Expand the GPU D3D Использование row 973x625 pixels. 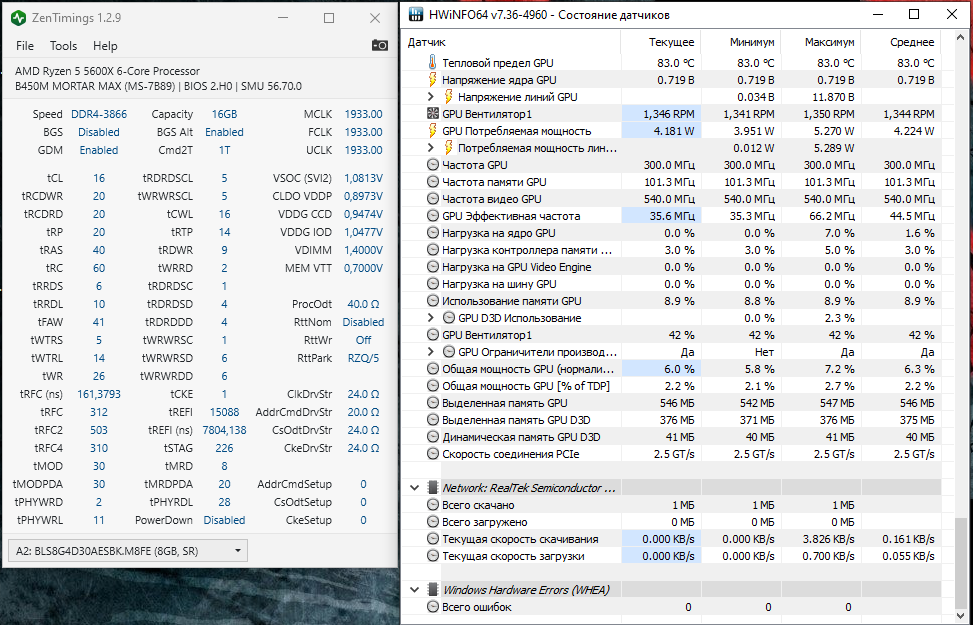pyautogui.click(x=431, y=318)
